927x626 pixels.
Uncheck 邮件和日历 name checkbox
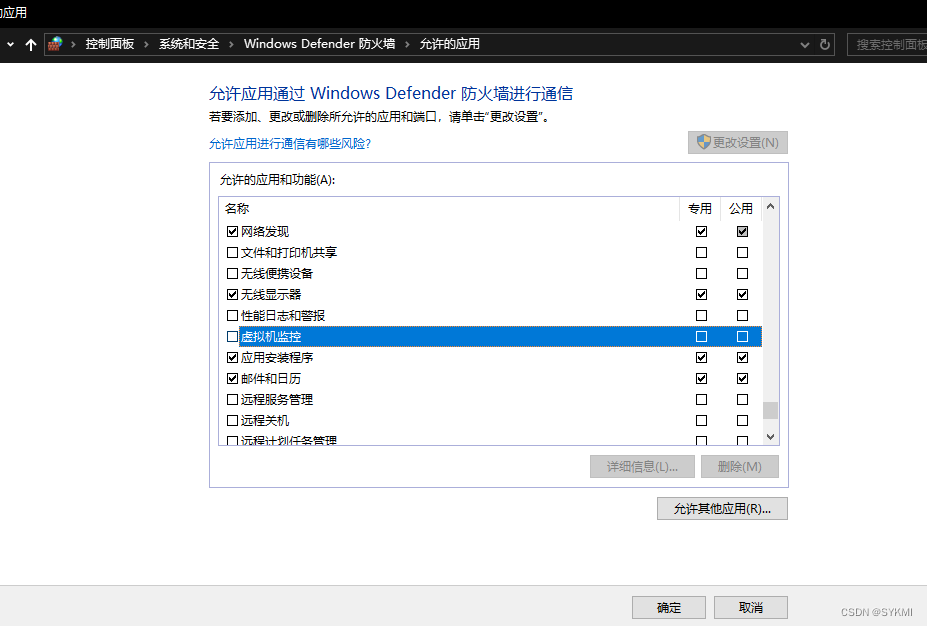[x=232, y=378]
